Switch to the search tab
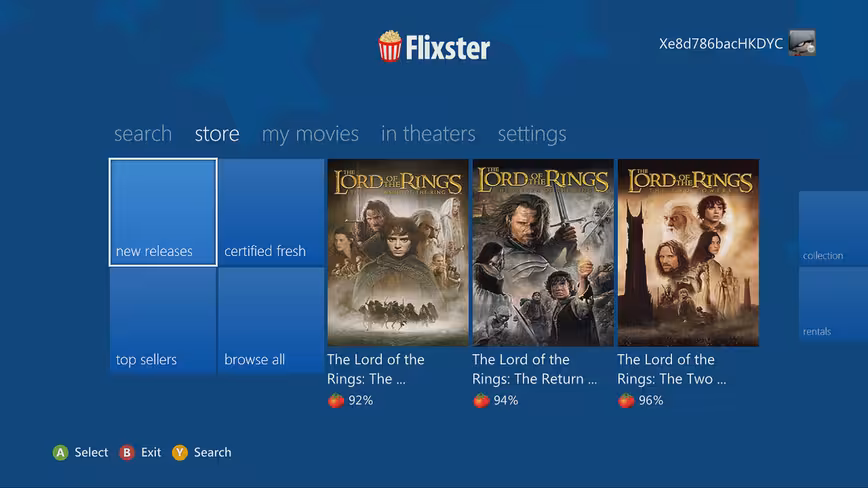Viewport: 868px width, 488px height. [143, 134]
